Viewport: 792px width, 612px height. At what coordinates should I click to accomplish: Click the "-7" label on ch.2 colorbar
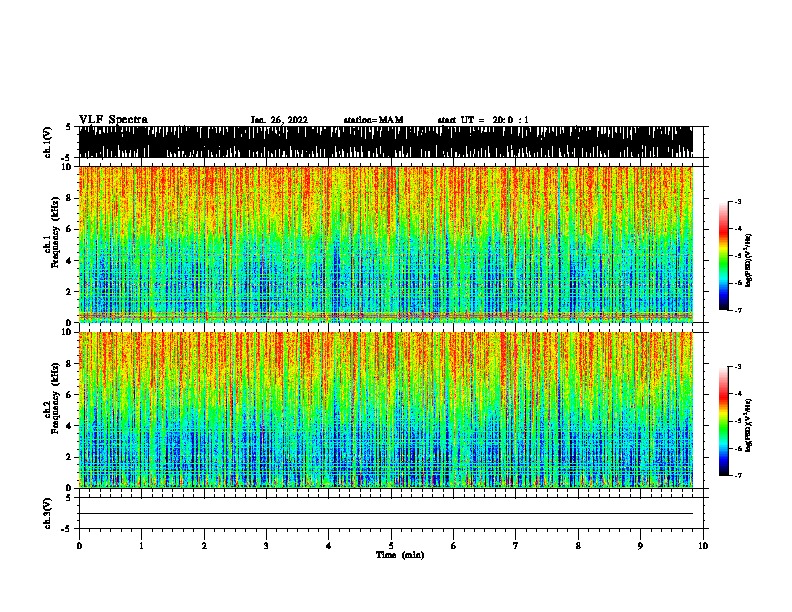coord(738,475)
